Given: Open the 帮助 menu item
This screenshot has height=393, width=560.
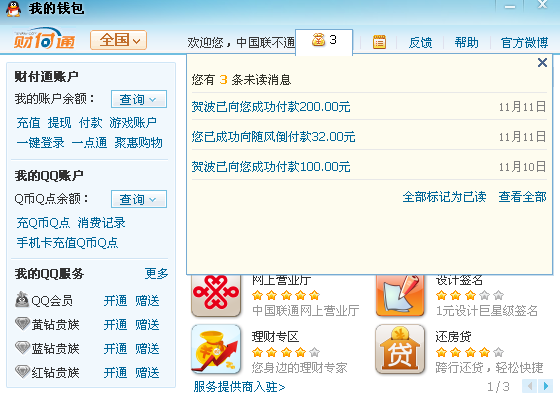Looking at the screenshot, I should [466, 43].
